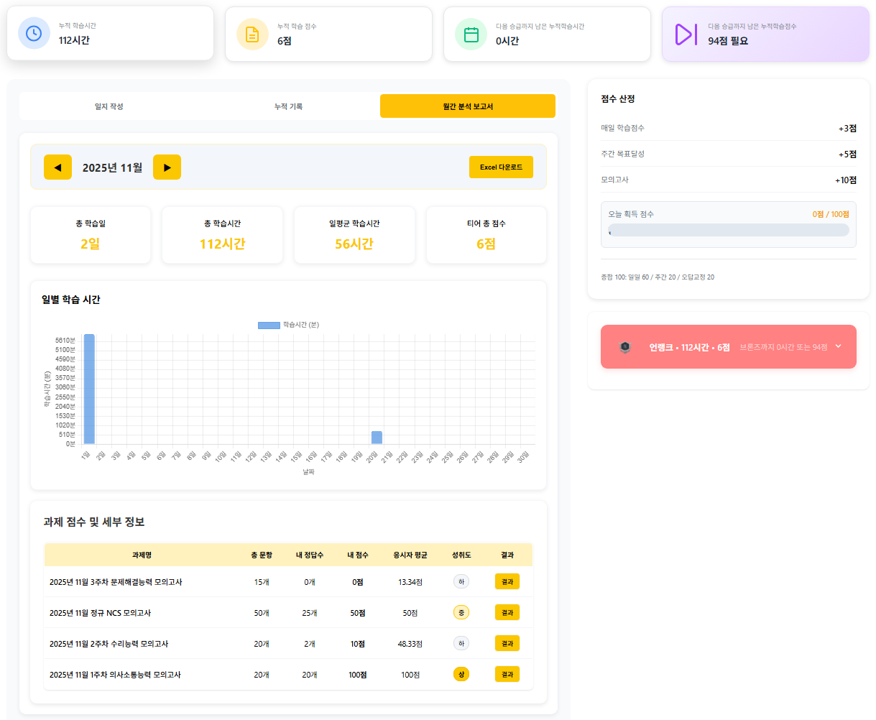View 결과 for 2주차 수리능력 모의고사

507,643
